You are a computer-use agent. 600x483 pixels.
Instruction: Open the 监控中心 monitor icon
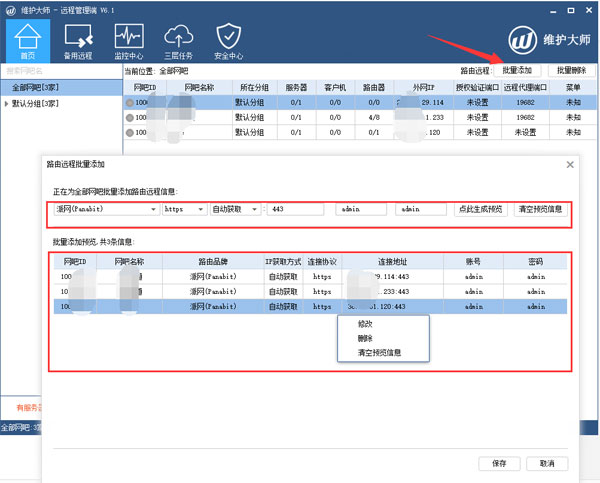point(129,41)
